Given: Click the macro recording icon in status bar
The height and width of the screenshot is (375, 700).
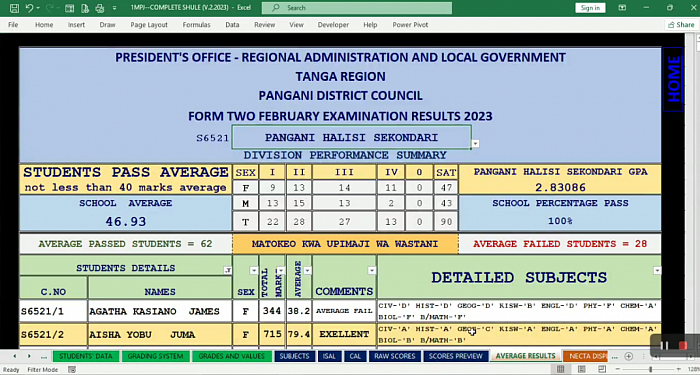Looking at the screenshot, I should 71,370.
